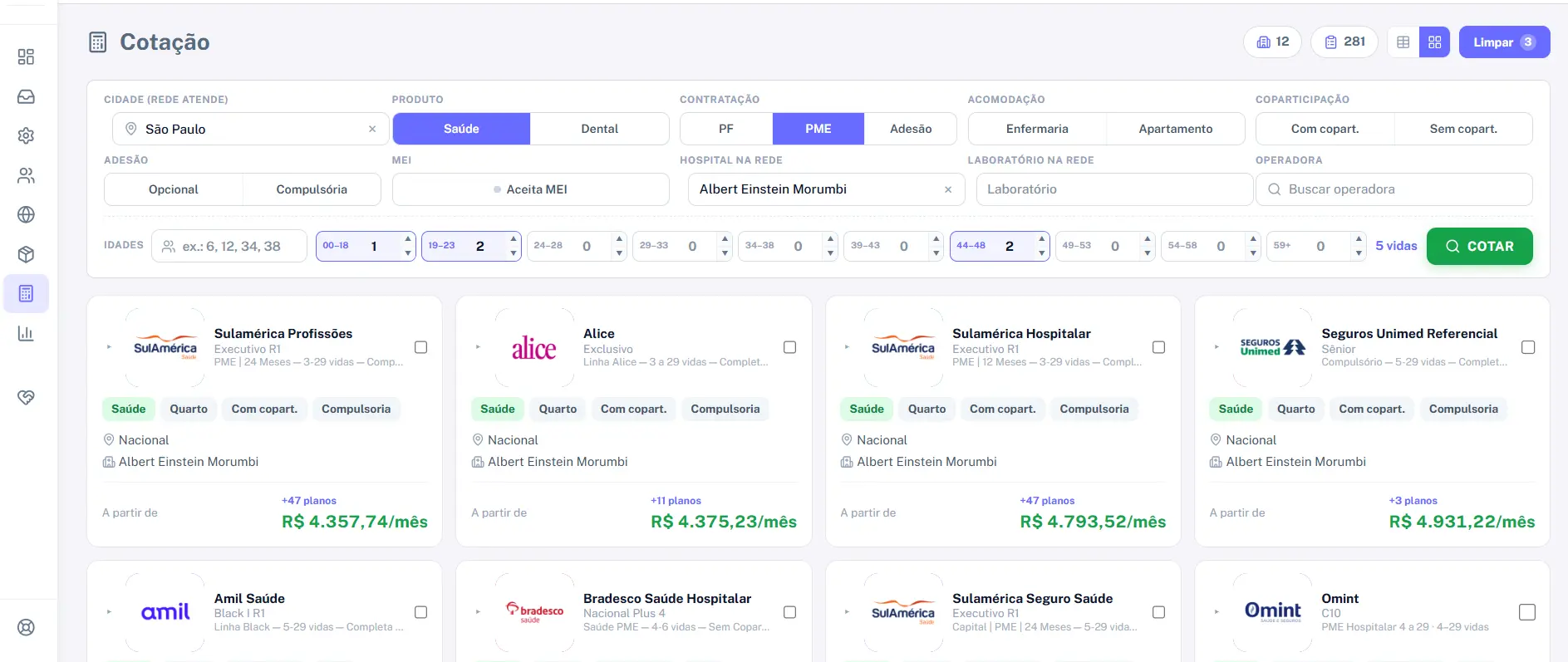Open the globe icon in sidebar

click(26, 214)
